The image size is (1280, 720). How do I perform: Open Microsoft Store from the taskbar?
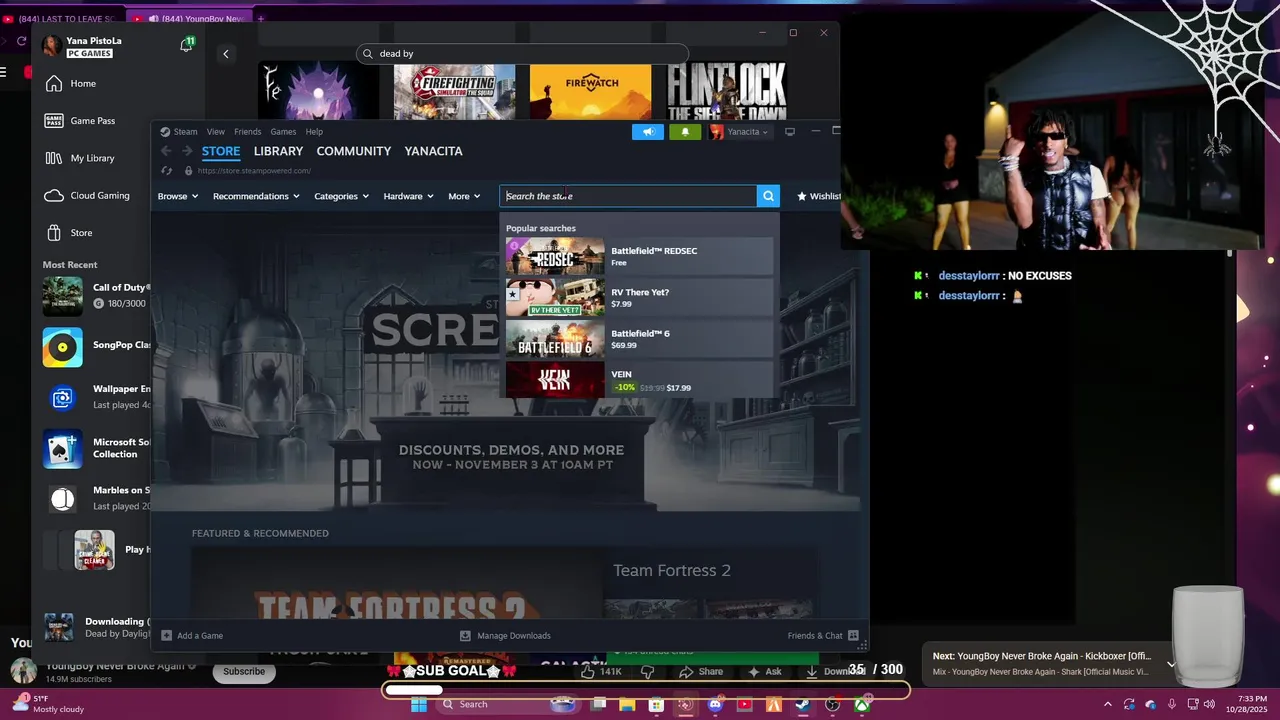click(656, 705)
